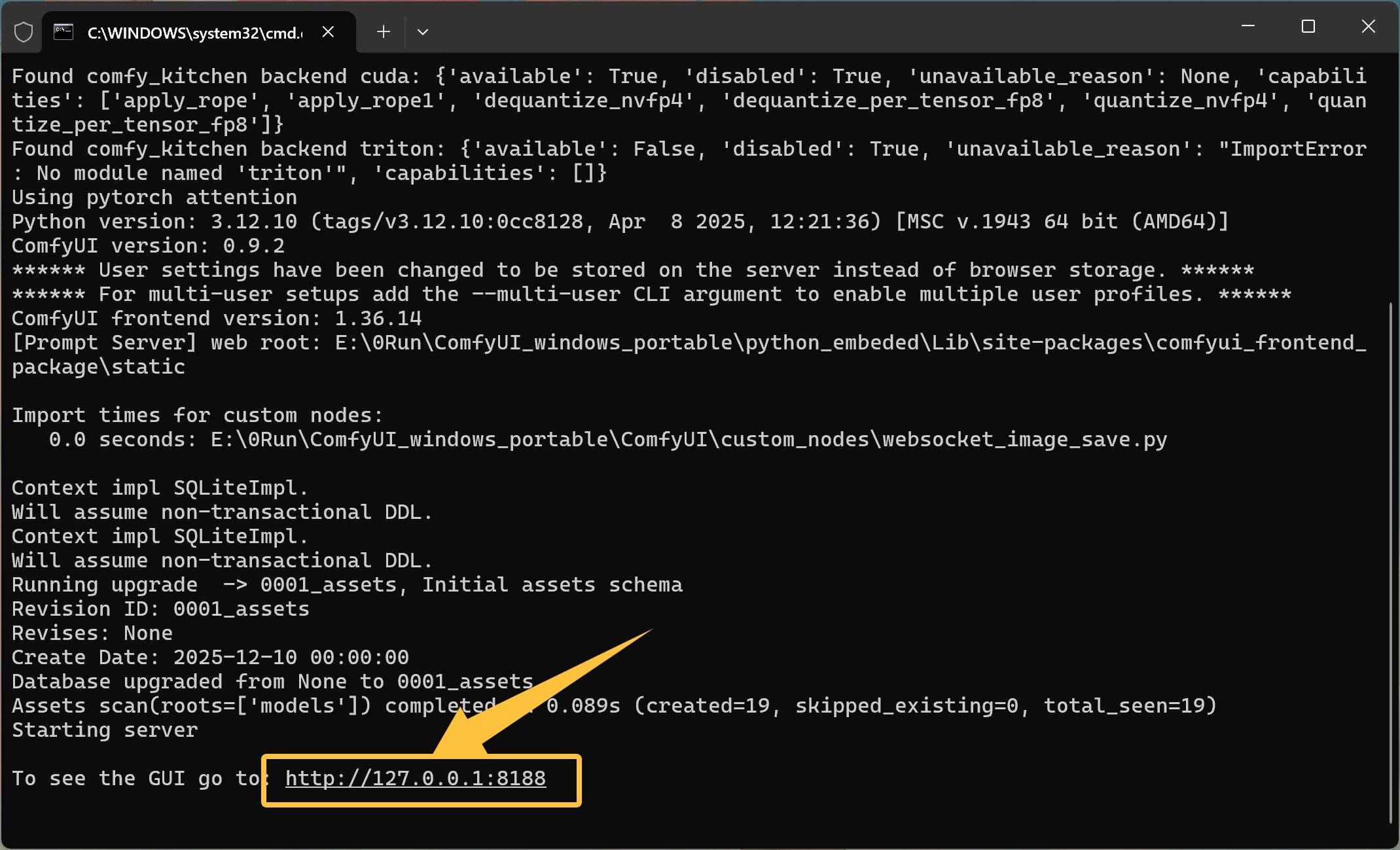Click the 'ComfyUI frontend version: 1.36.14' text
Screen dimensions: 1400x850
pos(216,319)
